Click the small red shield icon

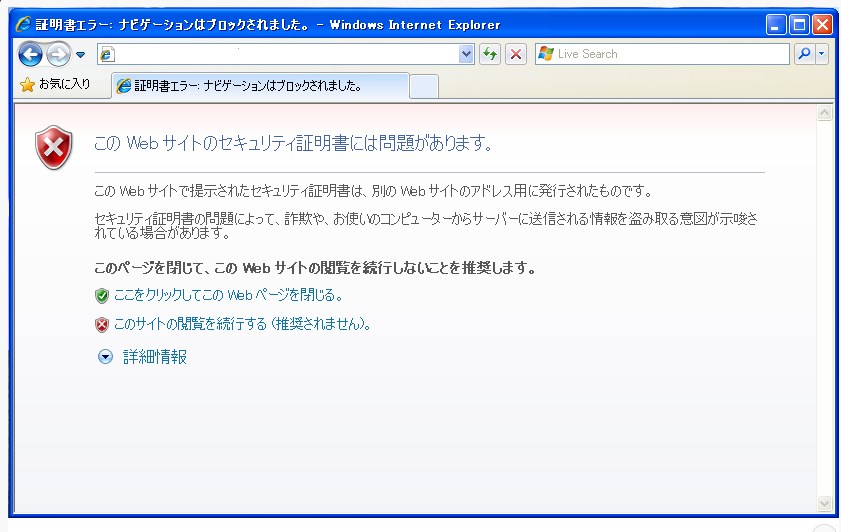pos(101,324)
